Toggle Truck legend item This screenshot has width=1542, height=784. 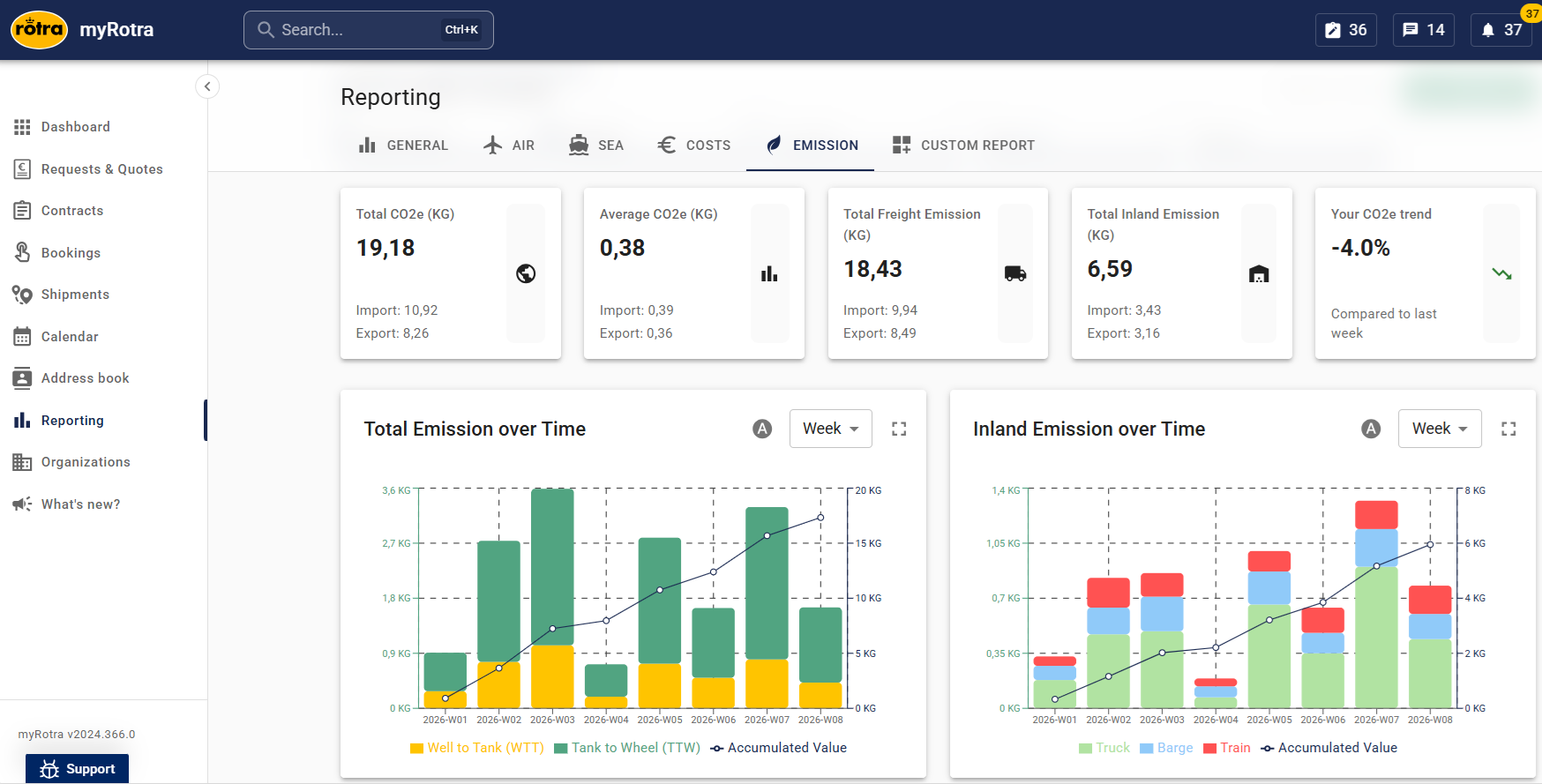(x=1104, y=748)
